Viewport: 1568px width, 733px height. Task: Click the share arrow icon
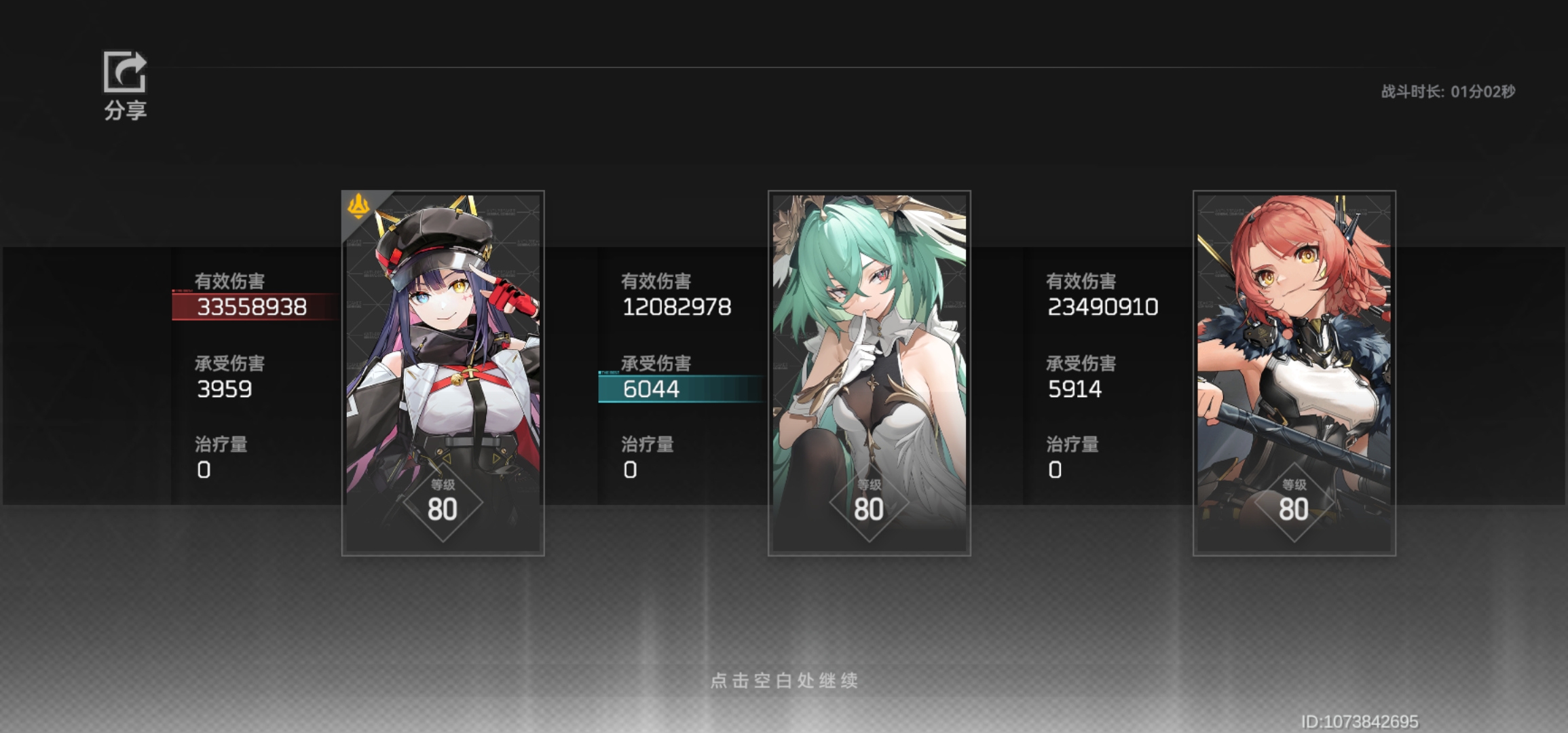(125, 71)
